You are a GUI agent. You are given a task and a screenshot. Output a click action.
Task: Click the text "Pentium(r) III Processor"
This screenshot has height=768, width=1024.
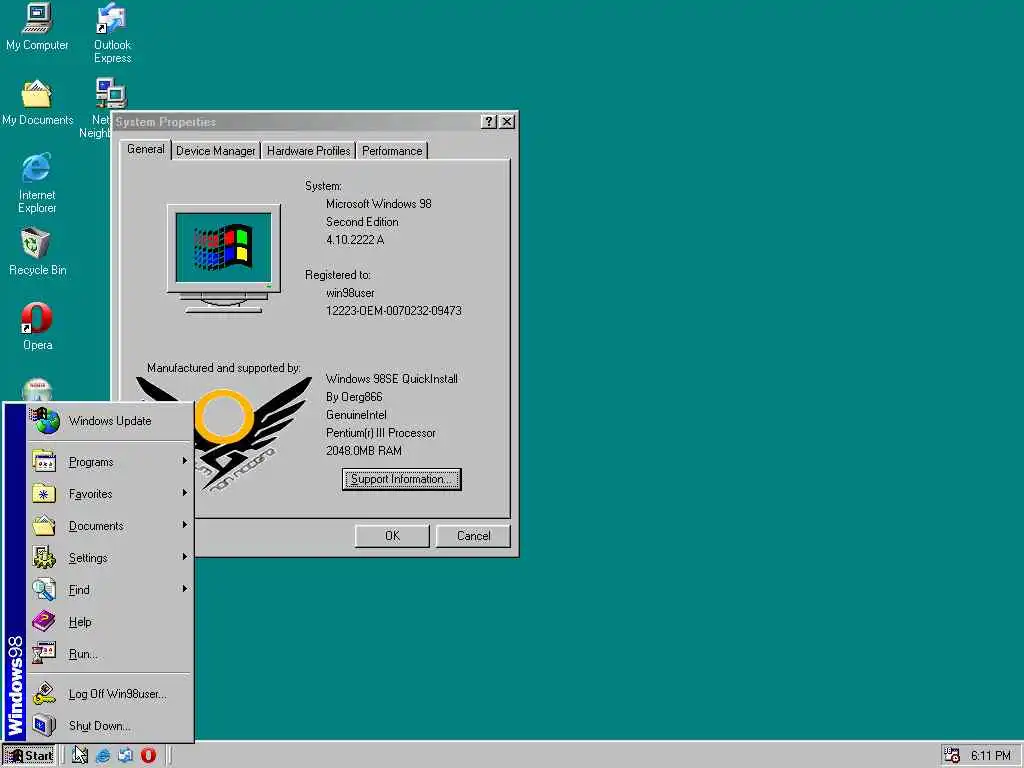tap(381, 433)
